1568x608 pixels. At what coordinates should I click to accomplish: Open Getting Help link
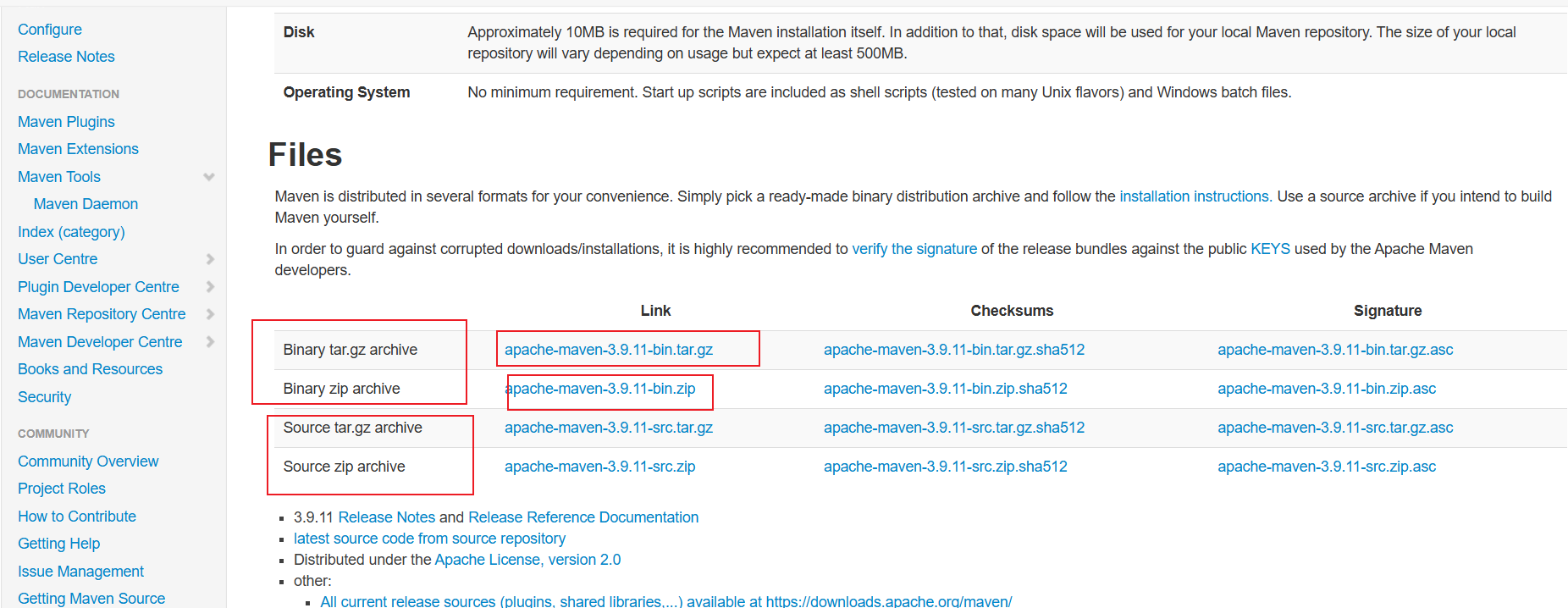[58, 544]
